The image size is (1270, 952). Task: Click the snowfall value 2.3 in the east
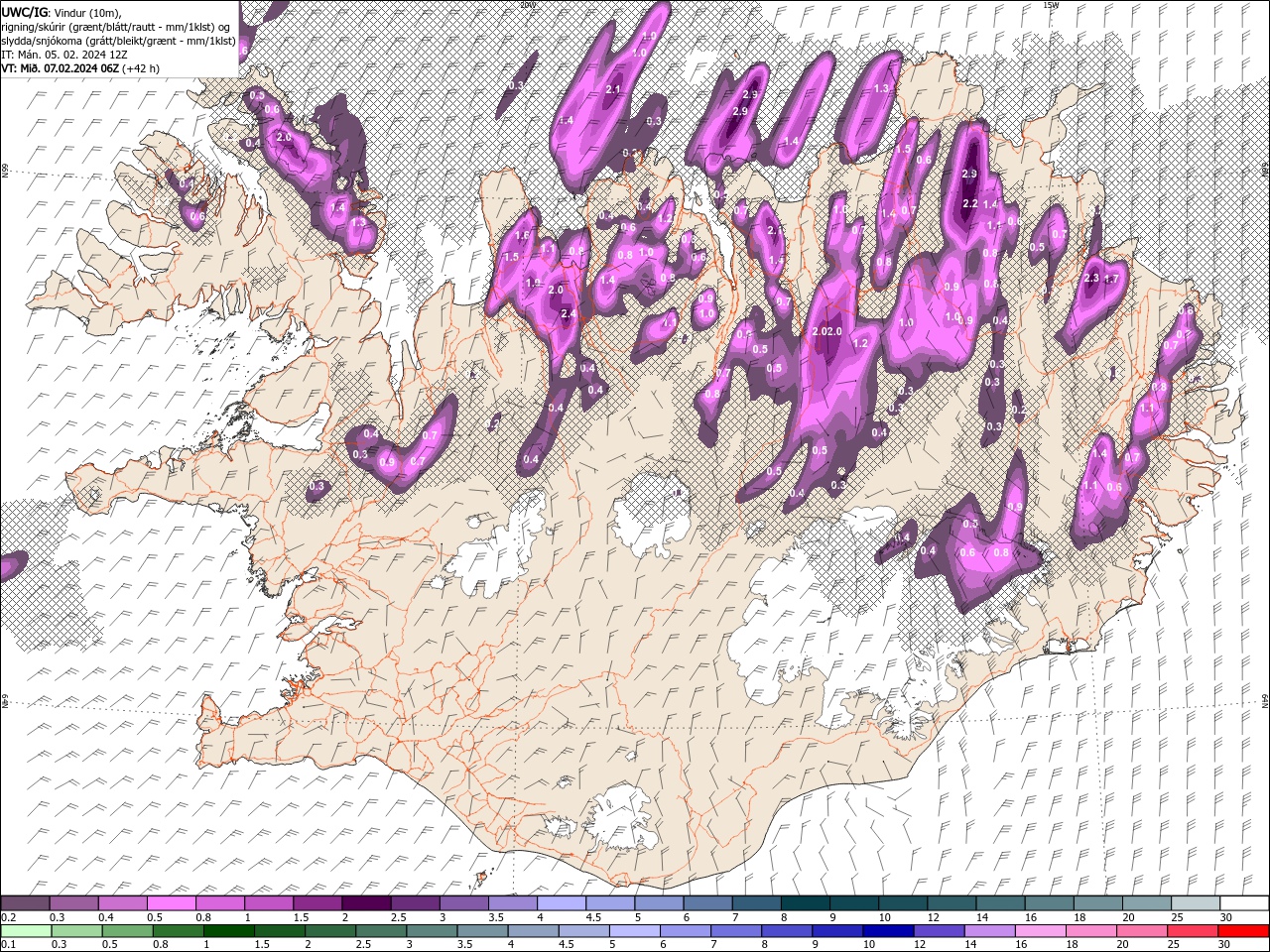point(1091,279)
